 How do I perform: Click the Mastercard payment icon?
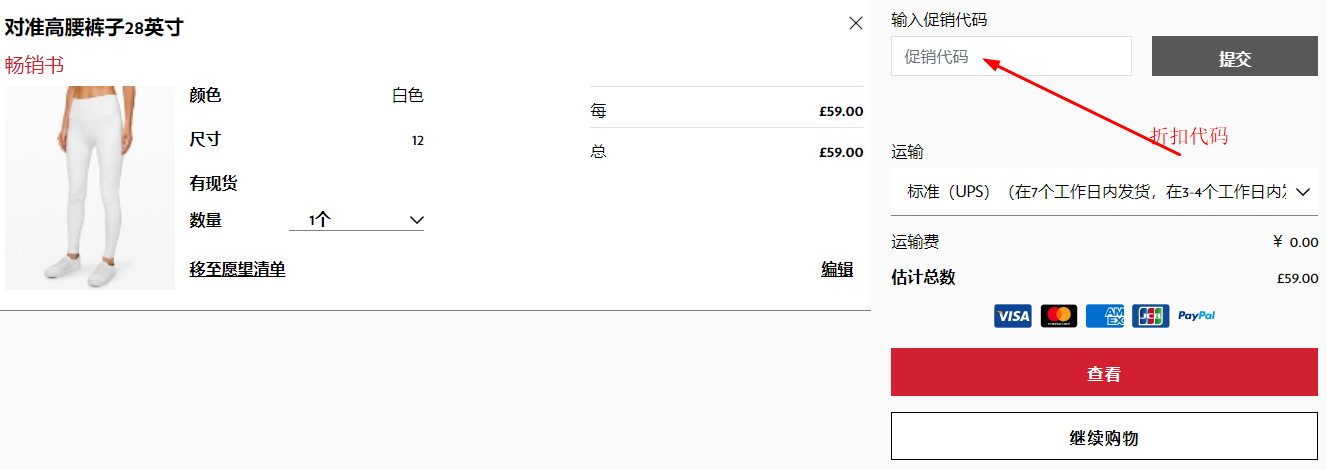click(x=1059, y=316)
